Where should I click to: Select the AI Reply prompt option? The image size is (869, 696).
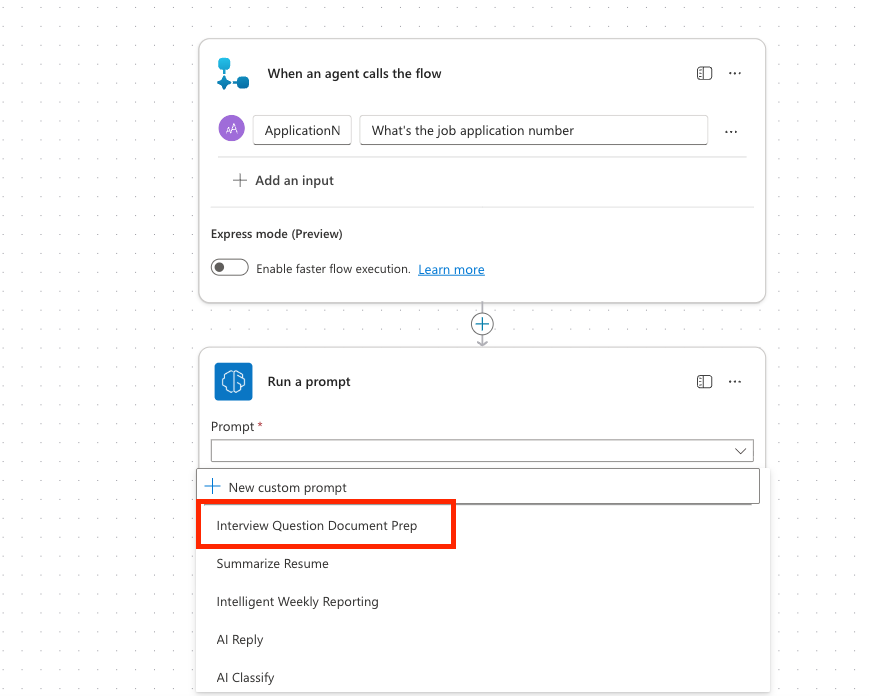click(x=240, y=640)
